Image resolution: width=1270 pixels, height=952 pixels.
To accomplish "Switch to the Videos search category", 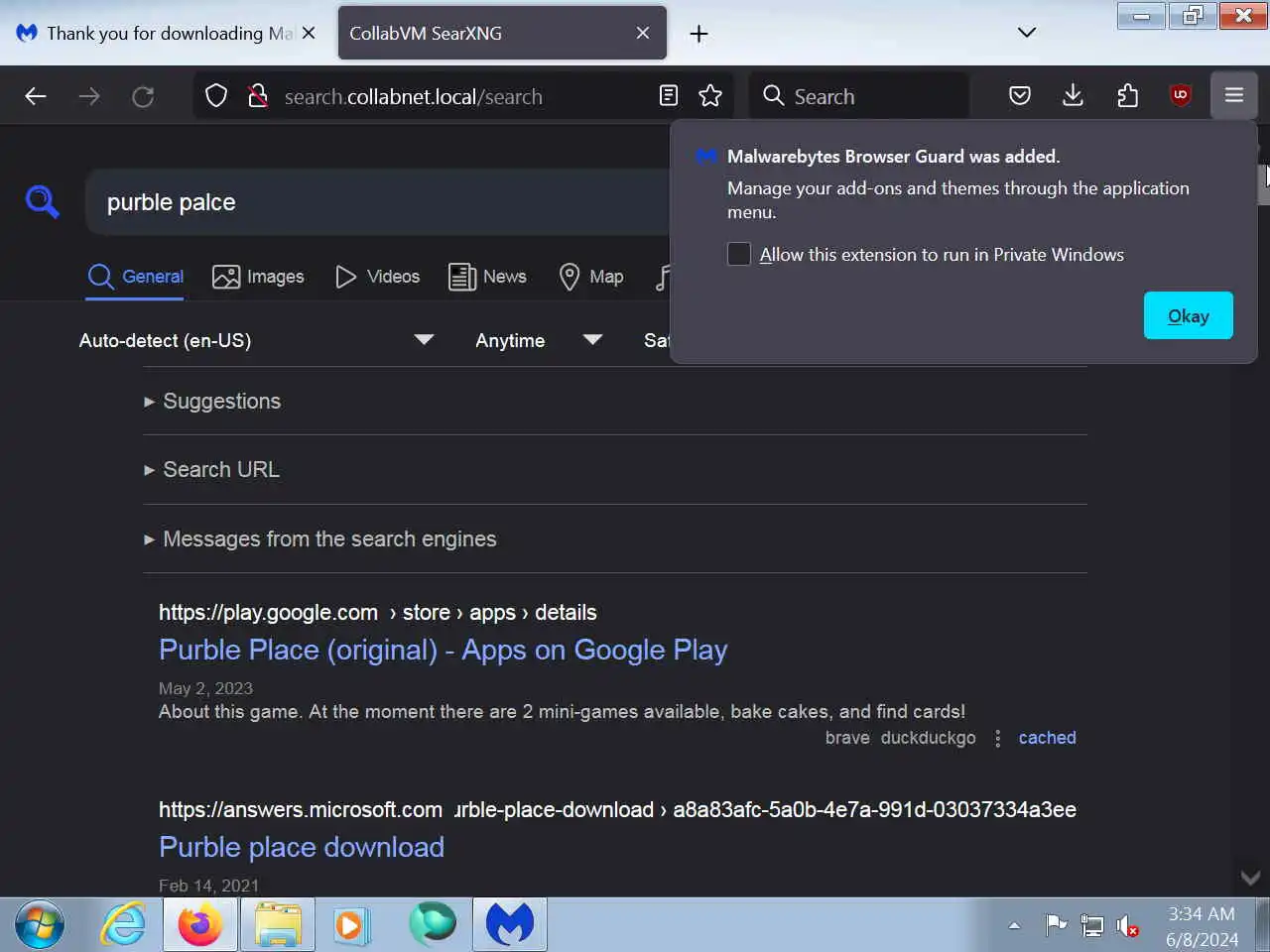I will [377, 277].
